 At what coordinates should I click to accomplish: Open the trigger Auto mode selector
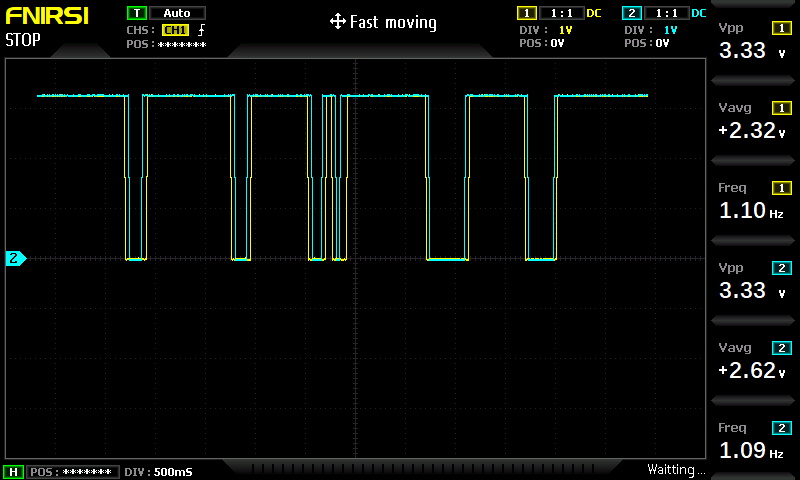177,13
